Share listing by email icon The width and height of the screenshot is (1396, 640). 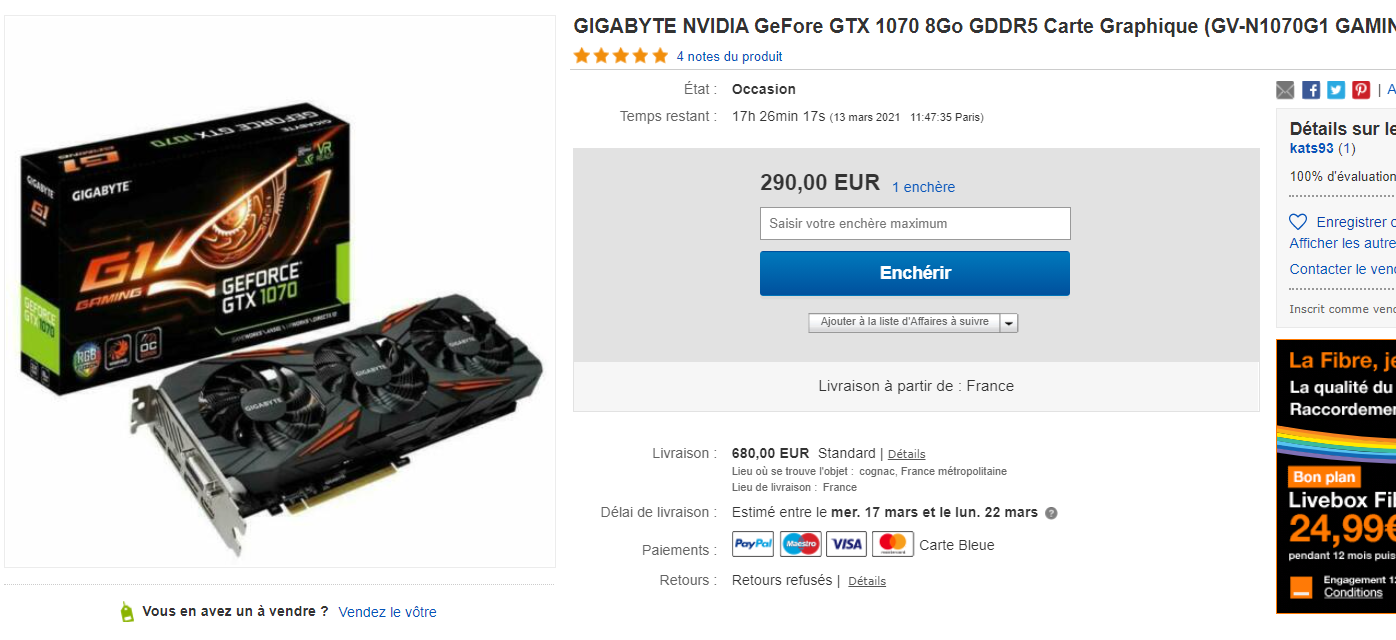tap(1285, 90)
